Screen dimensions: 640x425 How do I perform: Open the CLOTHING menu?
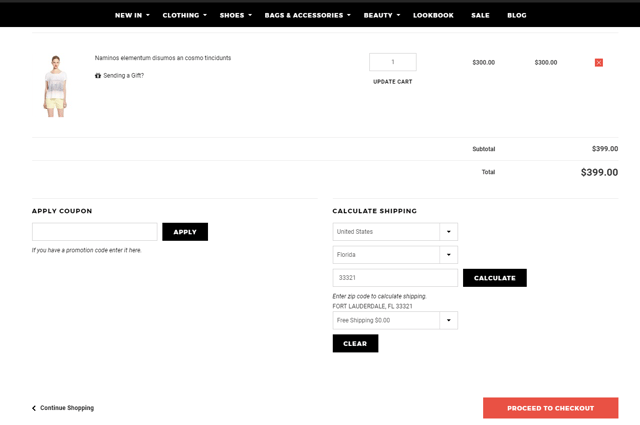click(184, 15)
